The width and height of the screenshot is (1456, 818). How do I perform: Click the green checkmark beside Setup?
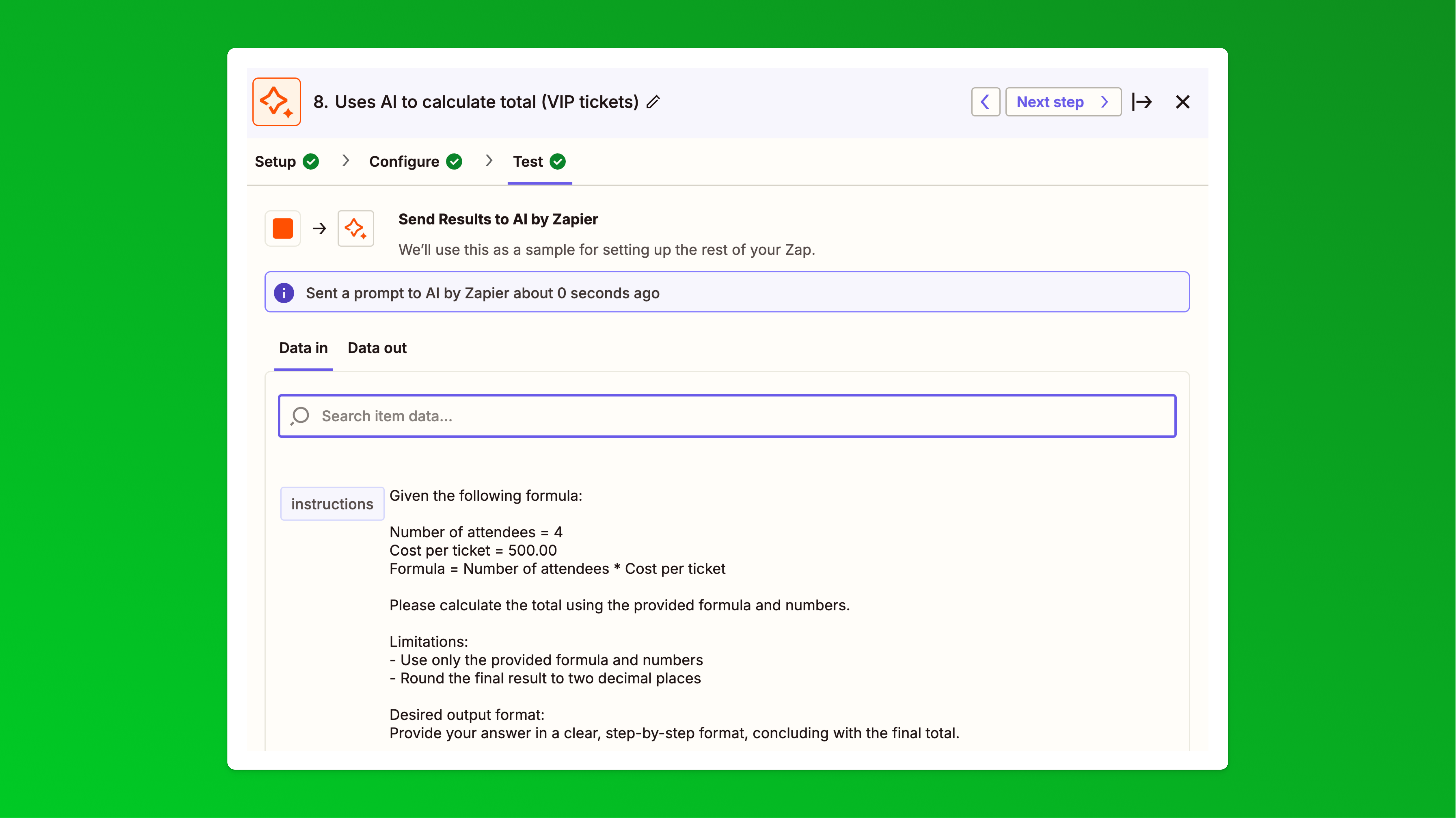pyautogui.click(x=311, y=161)
